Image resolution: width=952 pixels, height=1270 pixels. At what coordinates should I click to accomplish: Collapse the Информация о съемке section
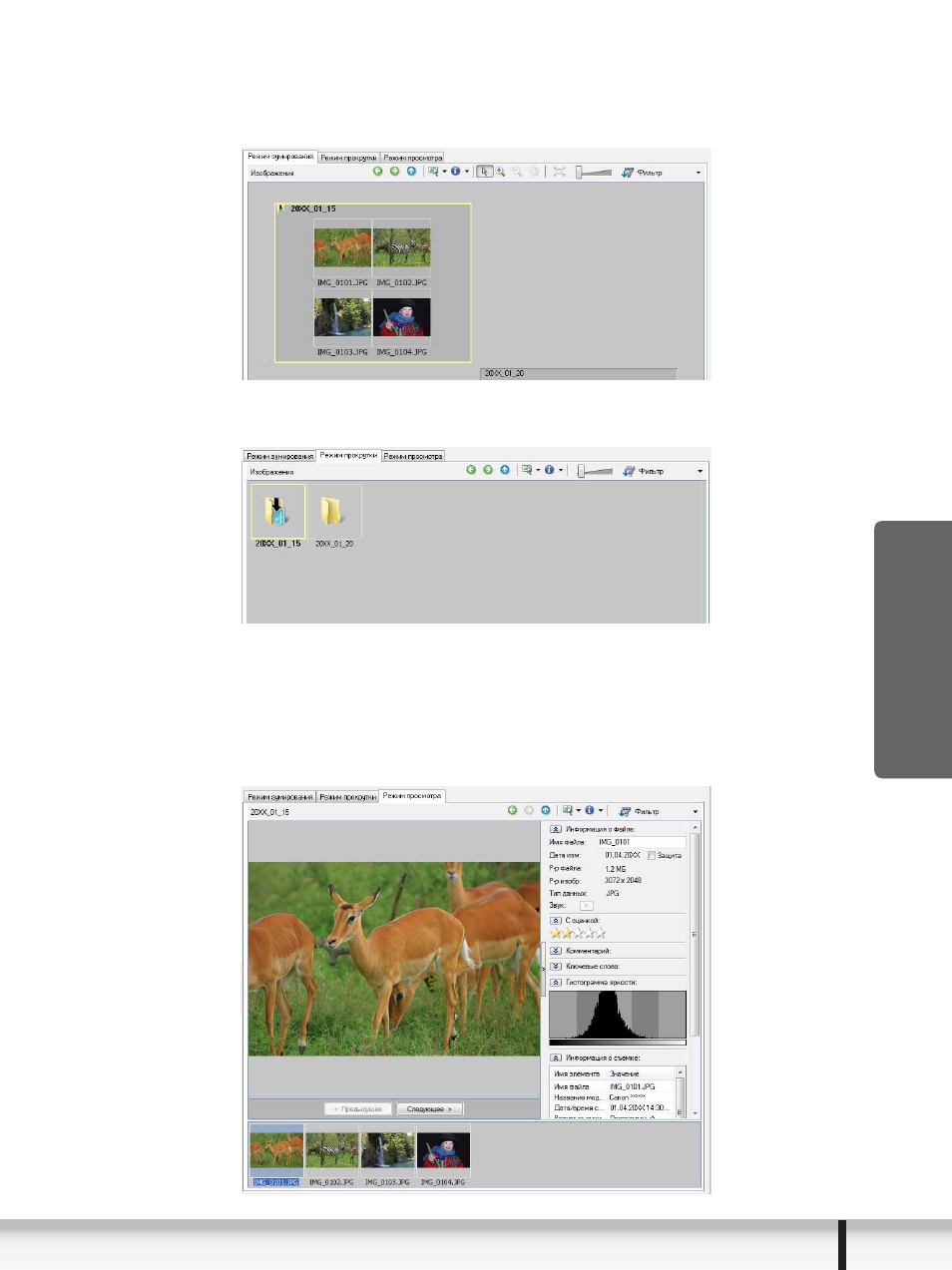click(556, 1058)
